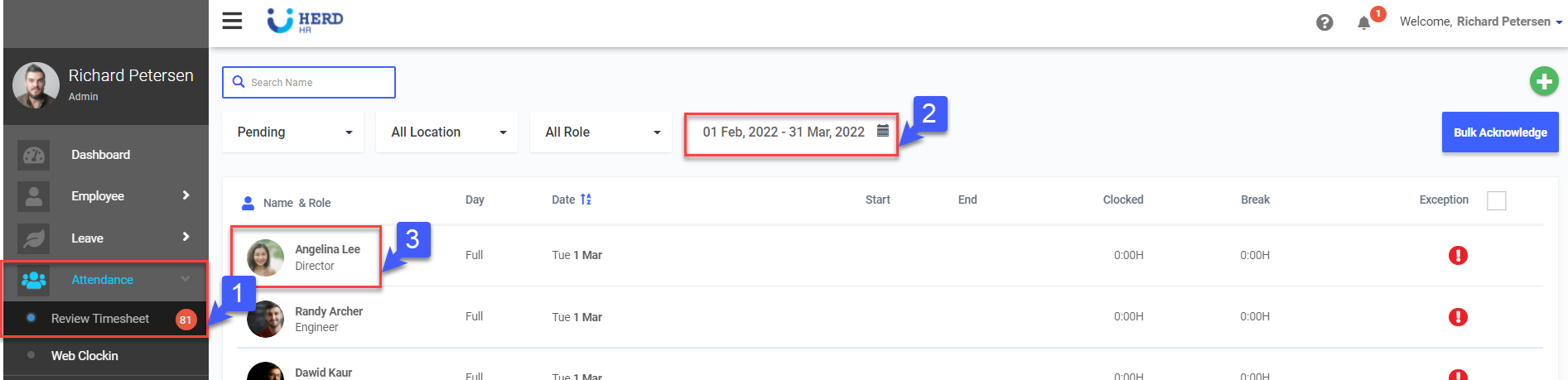The width and height of the screenshot is (1568, 380).
Task: Click the help question mark icon
Action: pyautogui.click(x=1324, y=22)
